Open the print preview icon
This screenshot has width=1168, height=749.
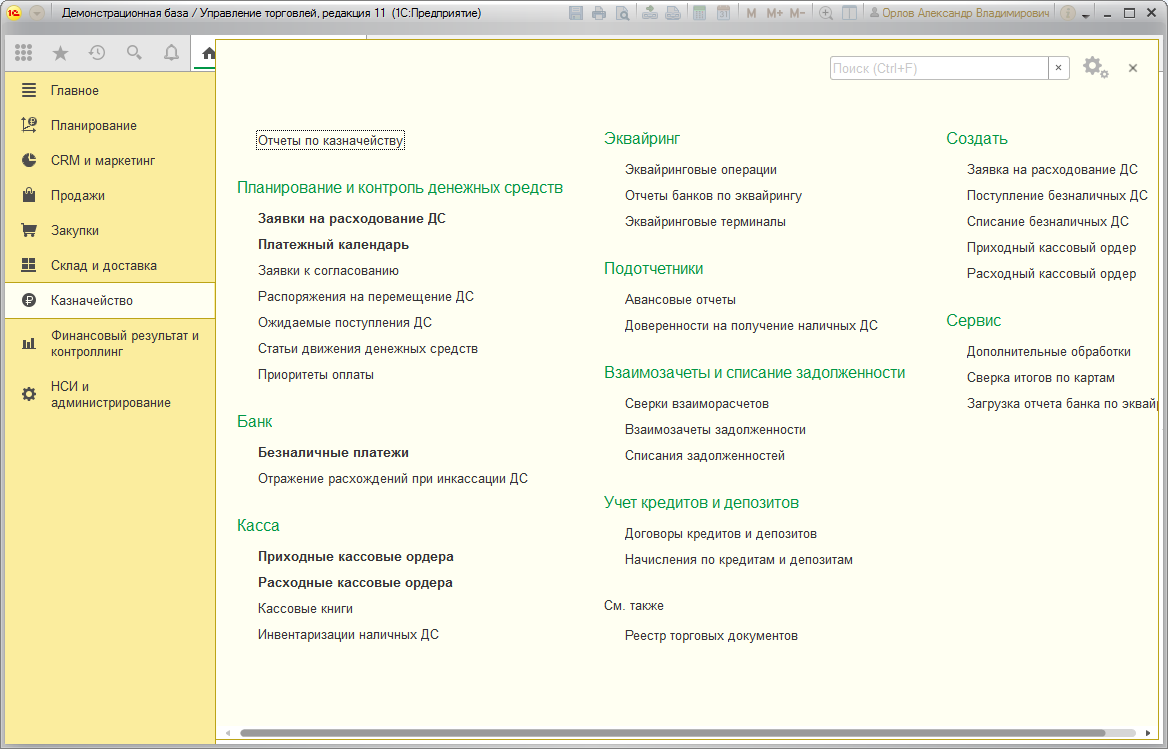[x=623, y=13]
